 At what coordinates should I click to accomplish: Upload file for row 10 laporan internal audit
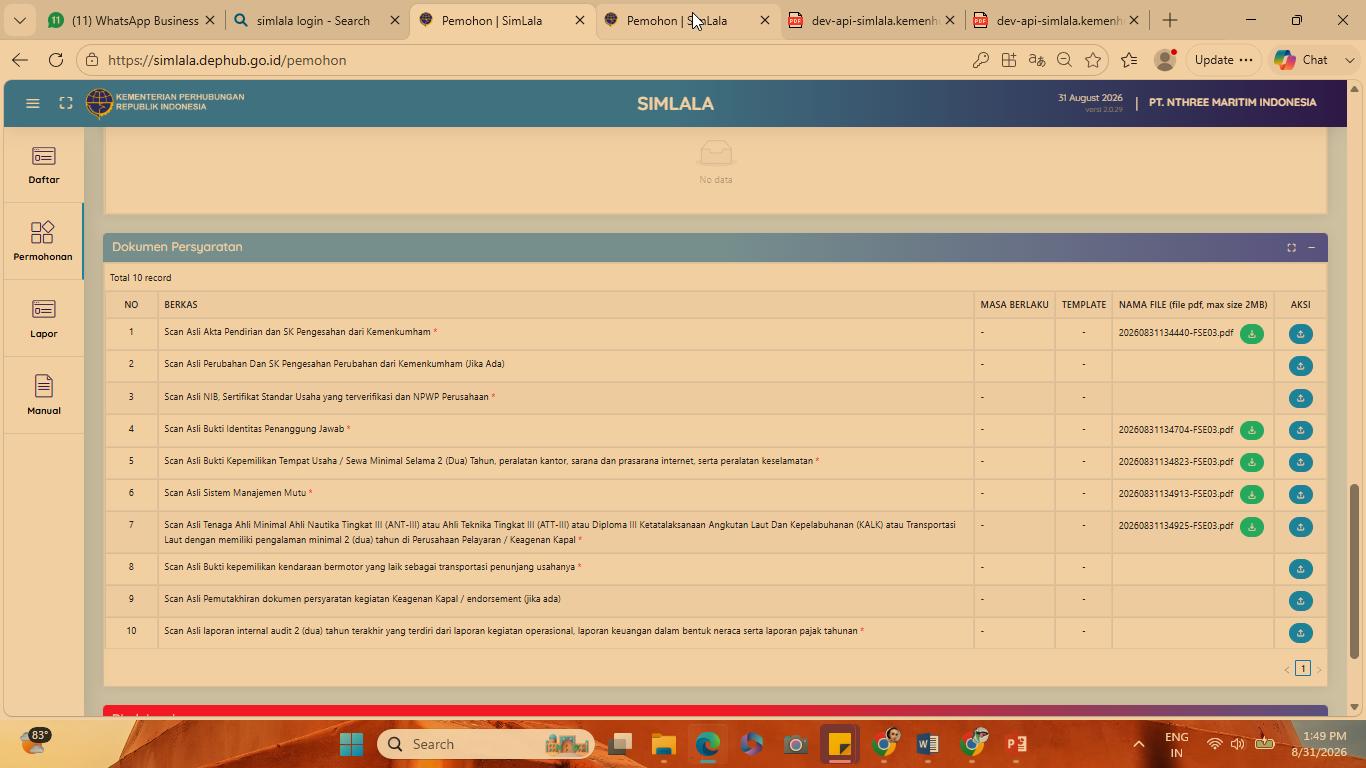point(1300,633)
